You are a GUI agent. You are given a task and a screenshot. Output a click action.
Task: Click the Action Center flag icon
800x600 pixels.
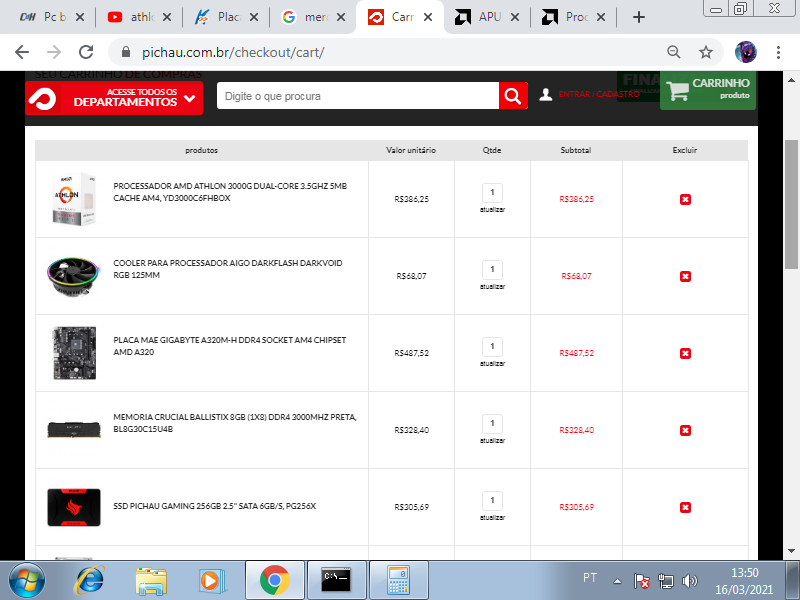click(641, 581)
